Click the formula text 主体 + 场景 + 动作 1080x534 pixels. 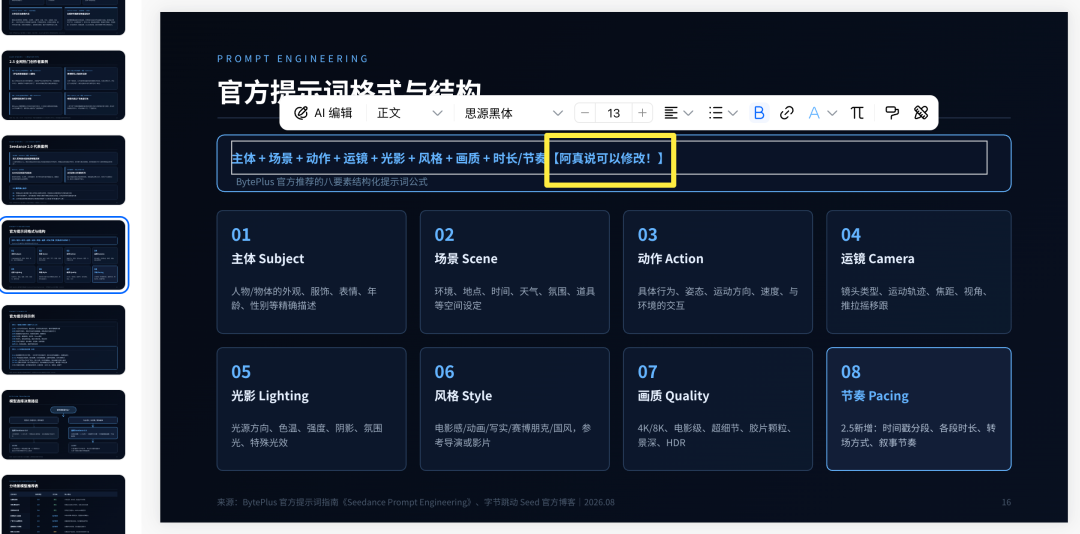point(281,158)
